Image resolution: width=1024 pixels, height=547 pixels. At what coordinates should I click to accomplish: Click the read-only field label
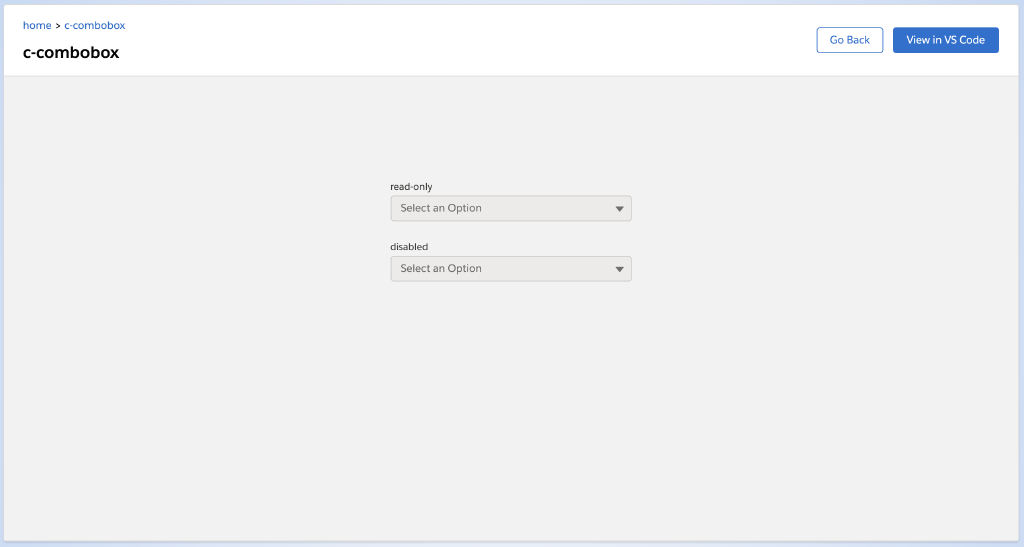click(411, 187)
